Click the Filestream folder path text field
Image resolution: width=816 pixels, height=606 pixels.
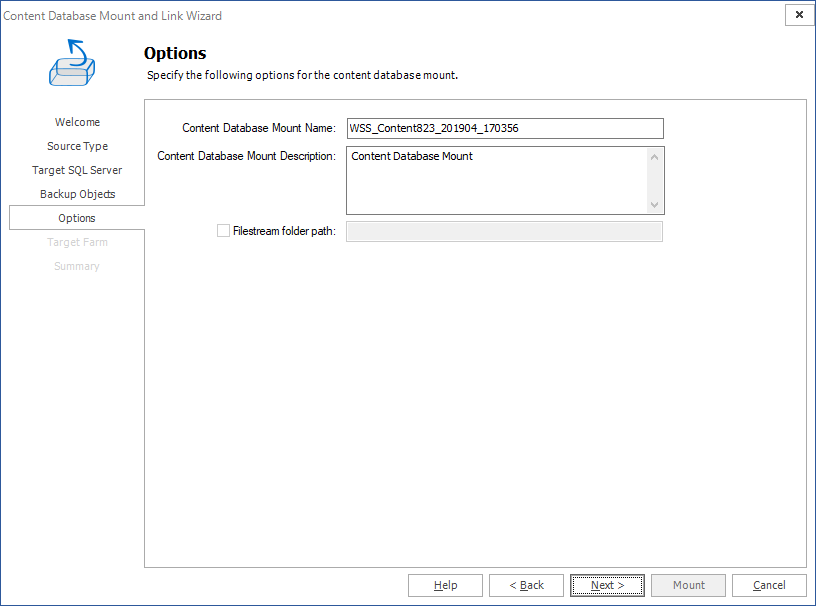504,232
